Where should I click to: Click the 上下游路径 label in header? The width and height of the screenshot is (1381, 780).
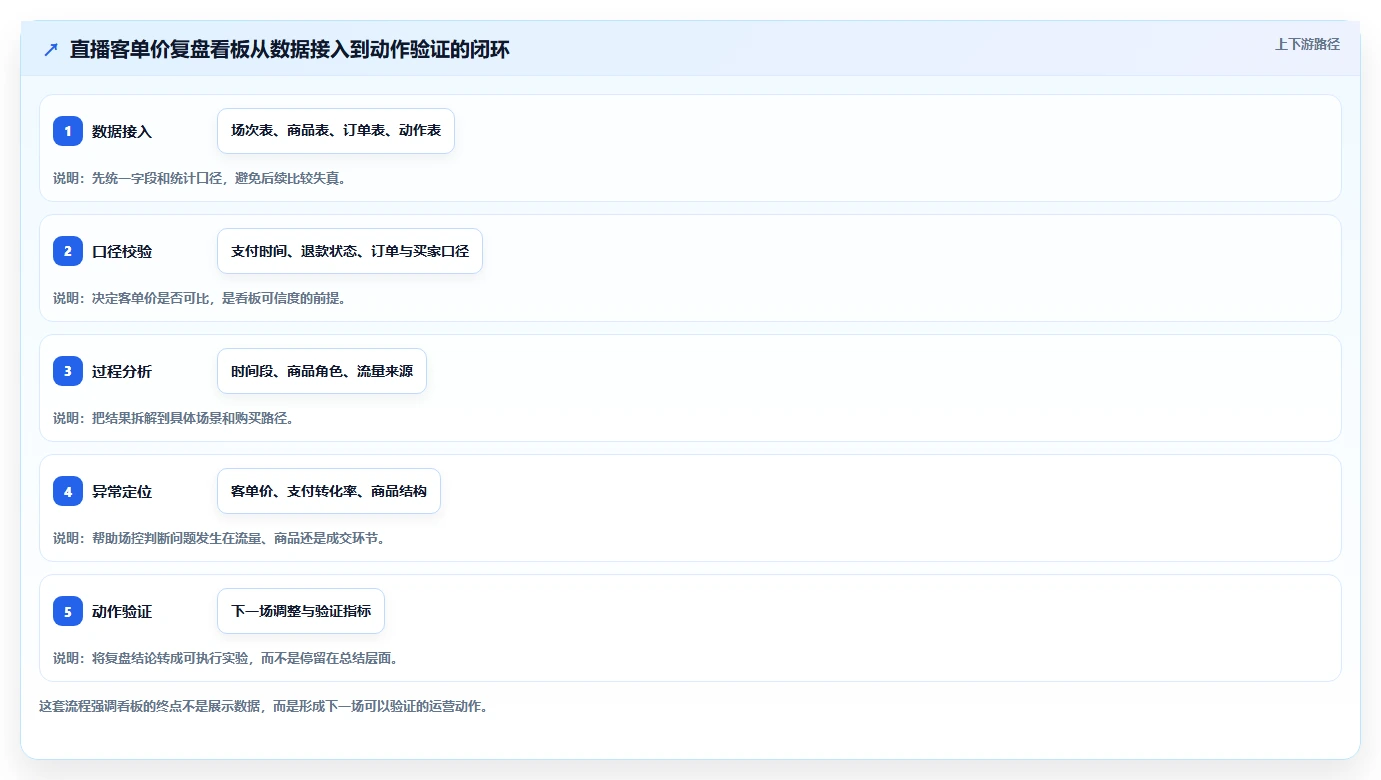click(x=1307, y=44)
